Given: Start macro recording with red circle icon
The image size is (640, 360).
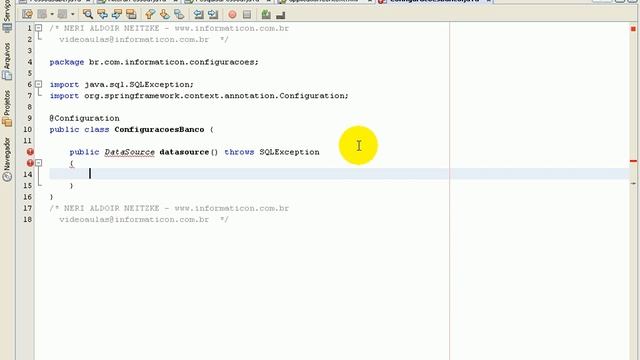Looking at the screenshot, I should pos(232,14).
